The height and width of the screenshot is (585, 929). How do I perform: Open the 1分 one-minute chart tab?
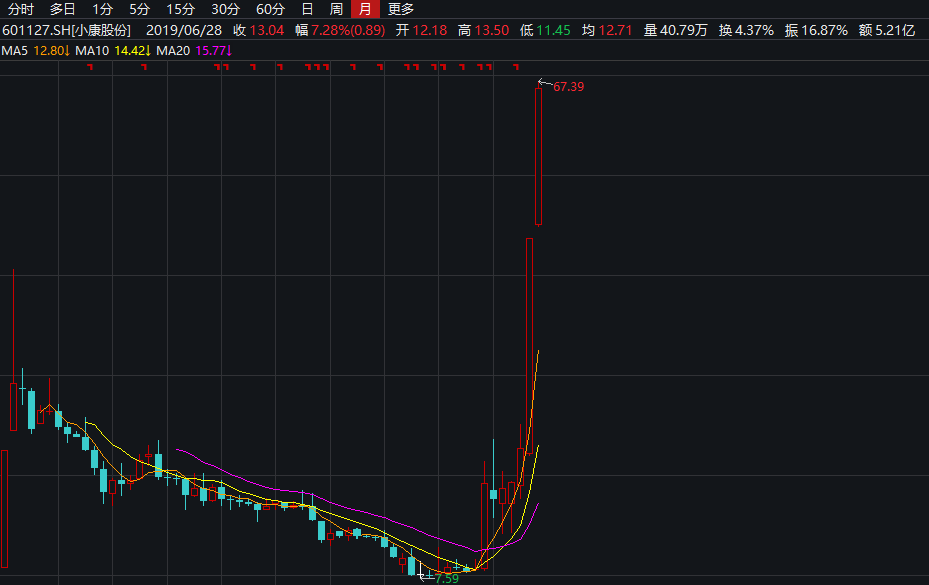tap(102, 9)
